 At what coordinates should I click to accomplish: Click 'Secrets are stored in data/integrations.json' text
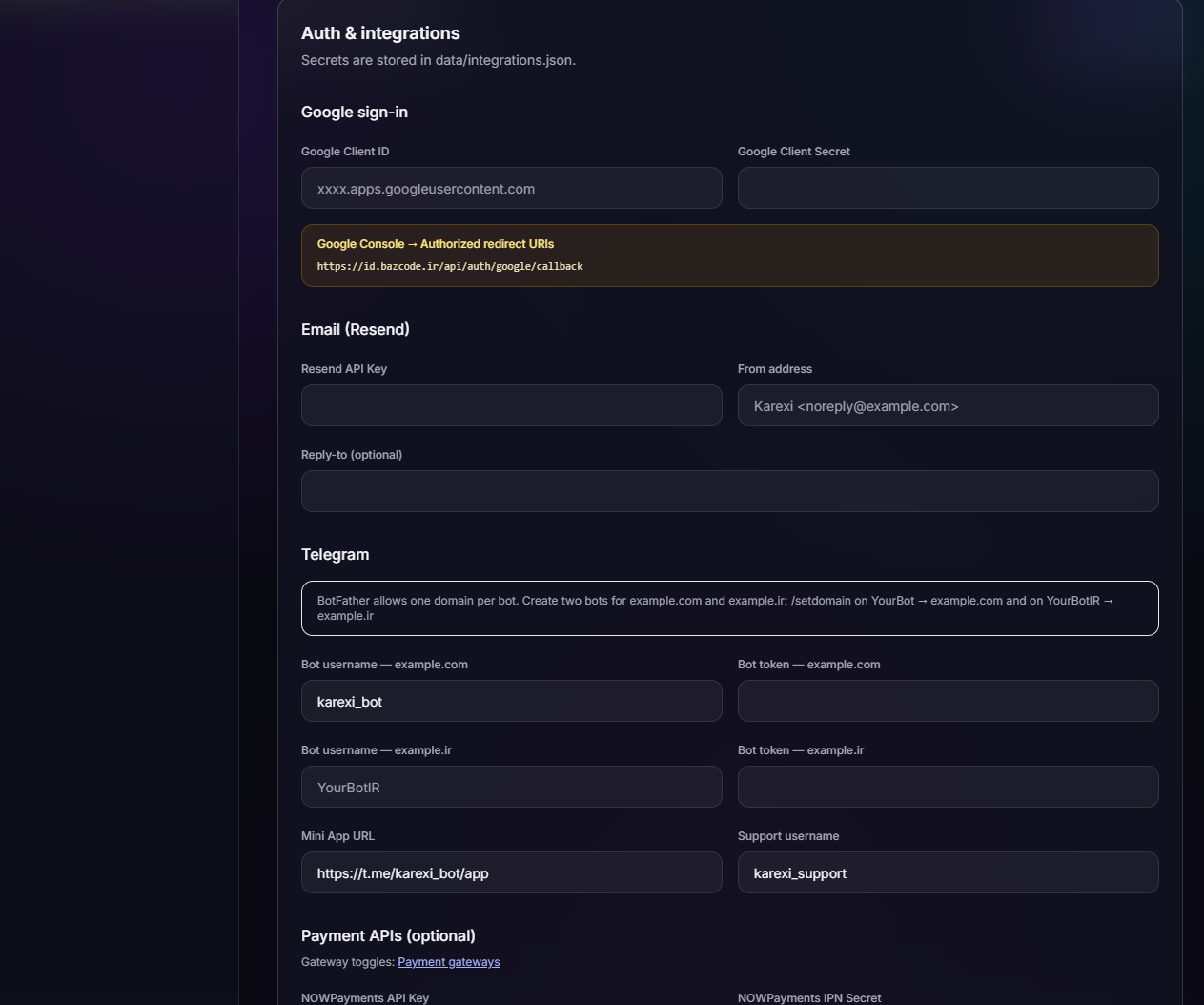point(439,60)
